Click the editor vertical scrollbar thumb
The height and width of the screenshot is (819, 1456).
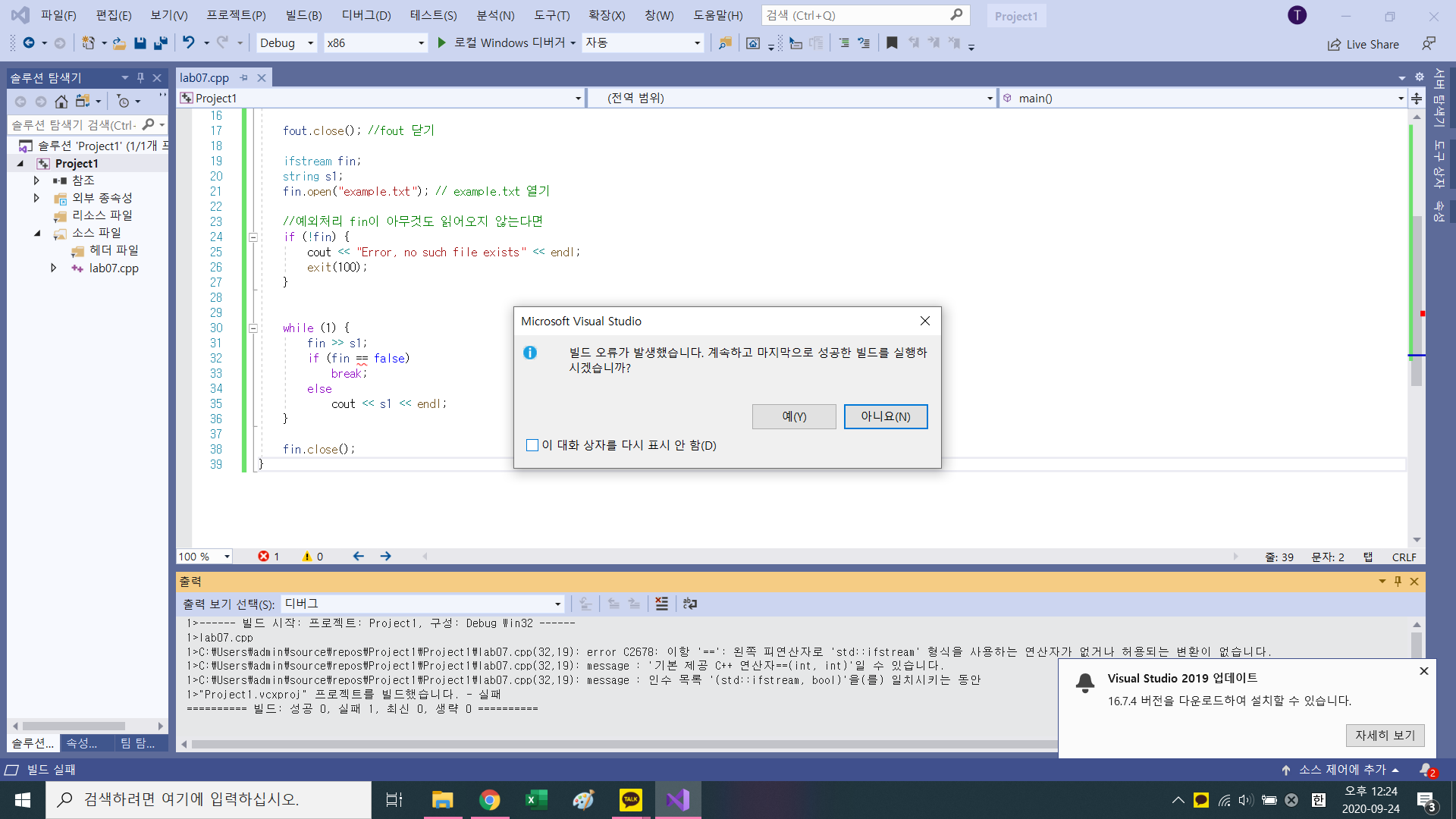(x=1417, y=300)
